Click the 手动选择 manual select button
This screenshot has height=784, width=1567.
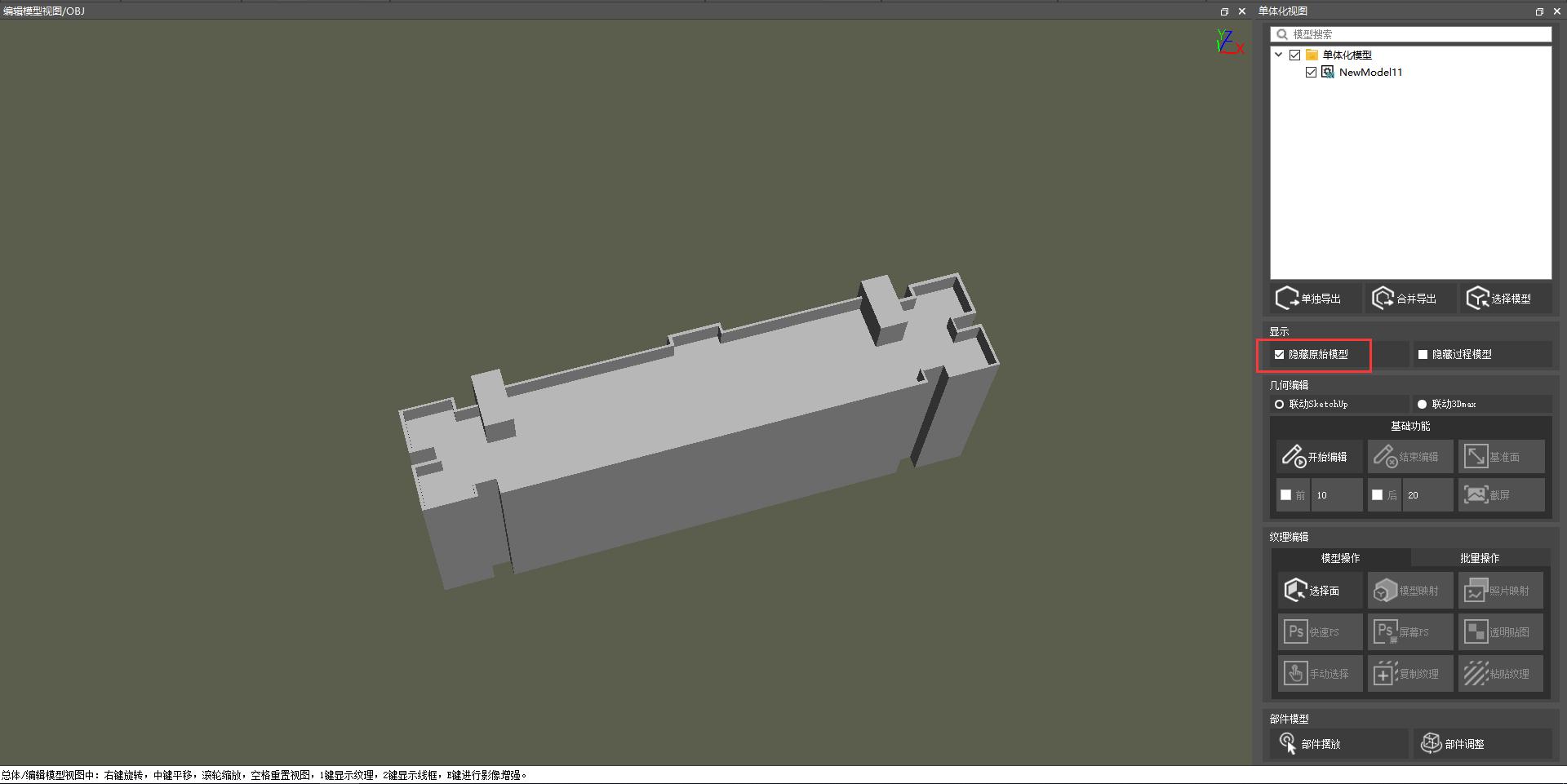point(1320,674)
